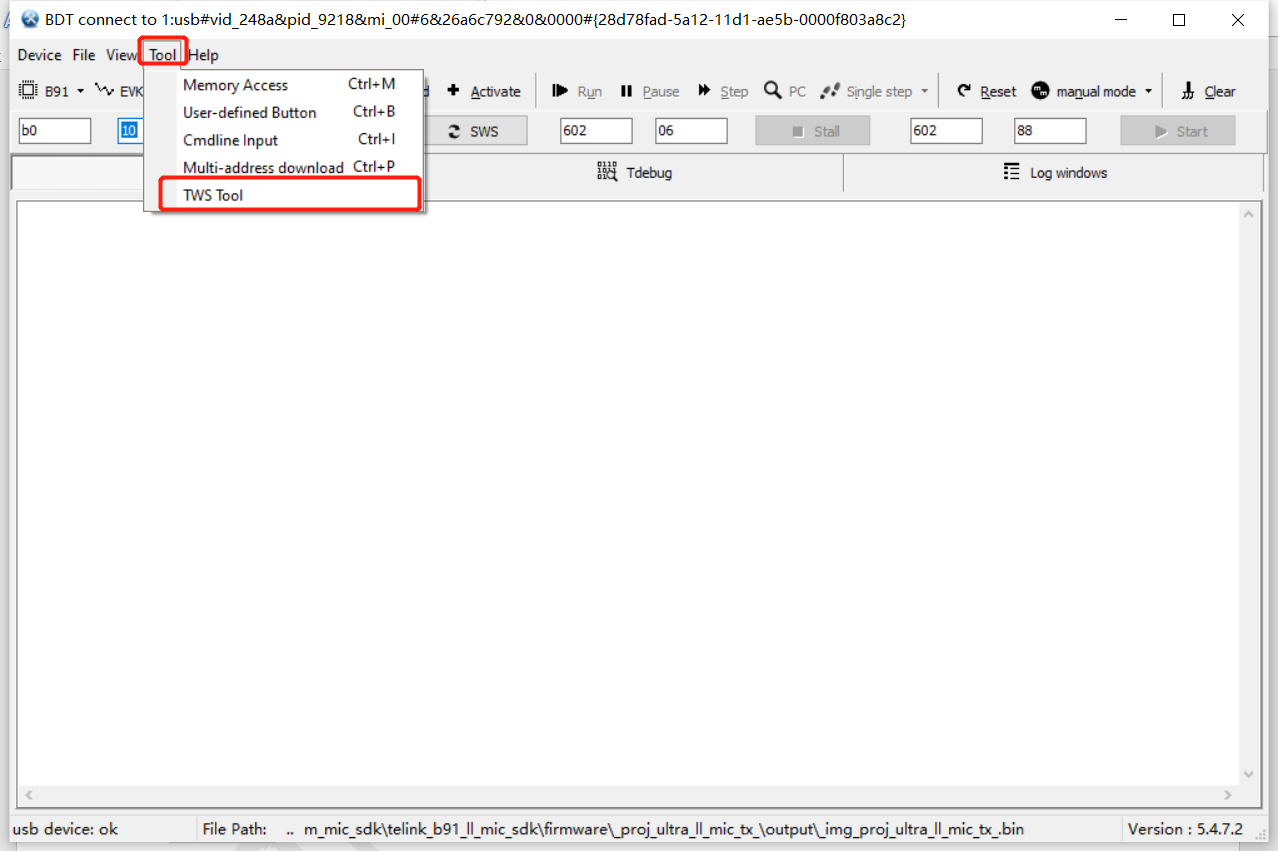Image resolution: width=1278 pixels, height=851 pixels.
Task: Select TWS Tool from Tool menu
Action: click(x=213, y=195)
